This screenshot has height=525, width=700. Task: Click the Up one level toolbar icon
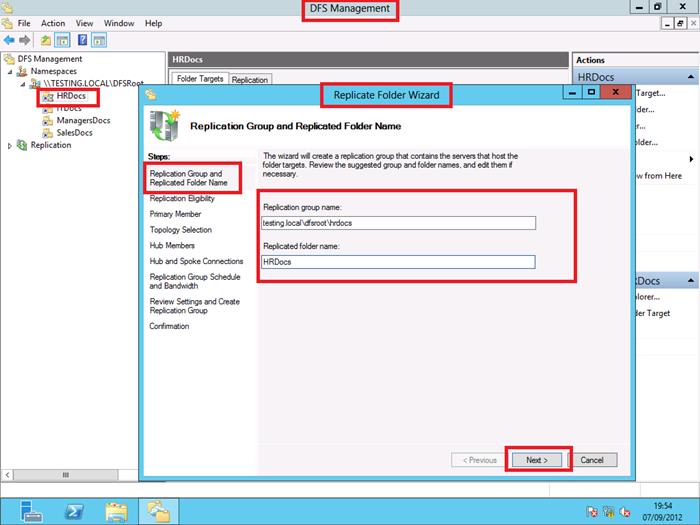(46, 40)
